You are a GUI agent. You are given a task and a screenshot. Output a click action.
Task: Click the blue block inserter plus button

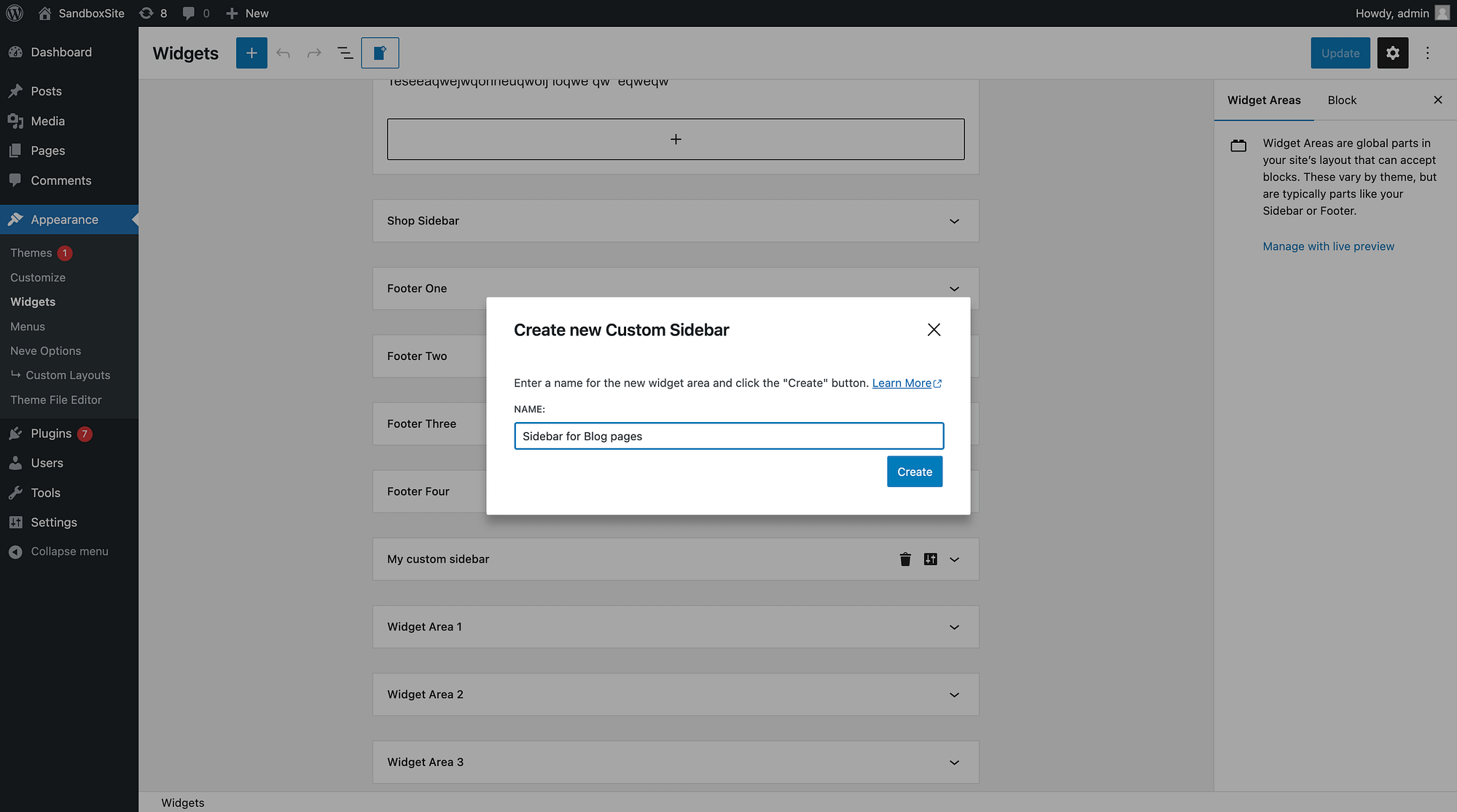pyautogui.click(x=251, y=53)
